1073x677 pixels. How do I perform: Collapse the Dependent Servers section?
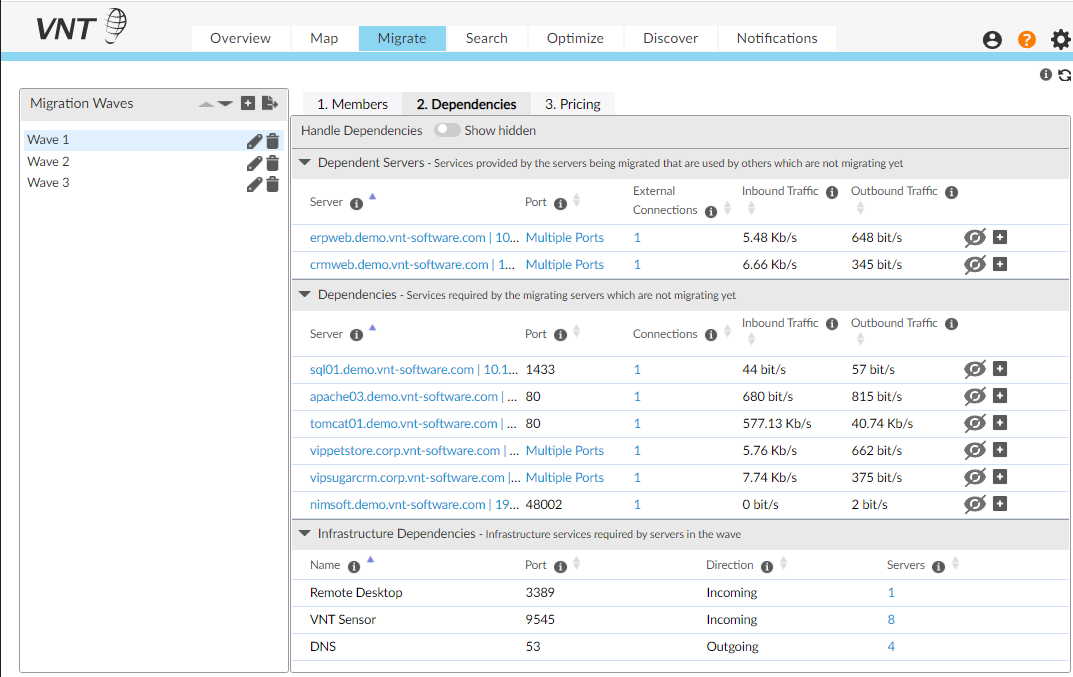click(x=305, y=162)
